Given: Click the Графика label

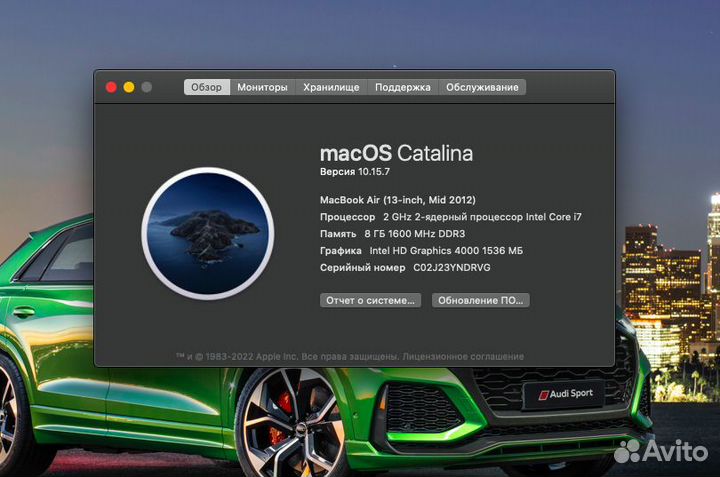Looking at the screenshot, I should pos(341,251).
